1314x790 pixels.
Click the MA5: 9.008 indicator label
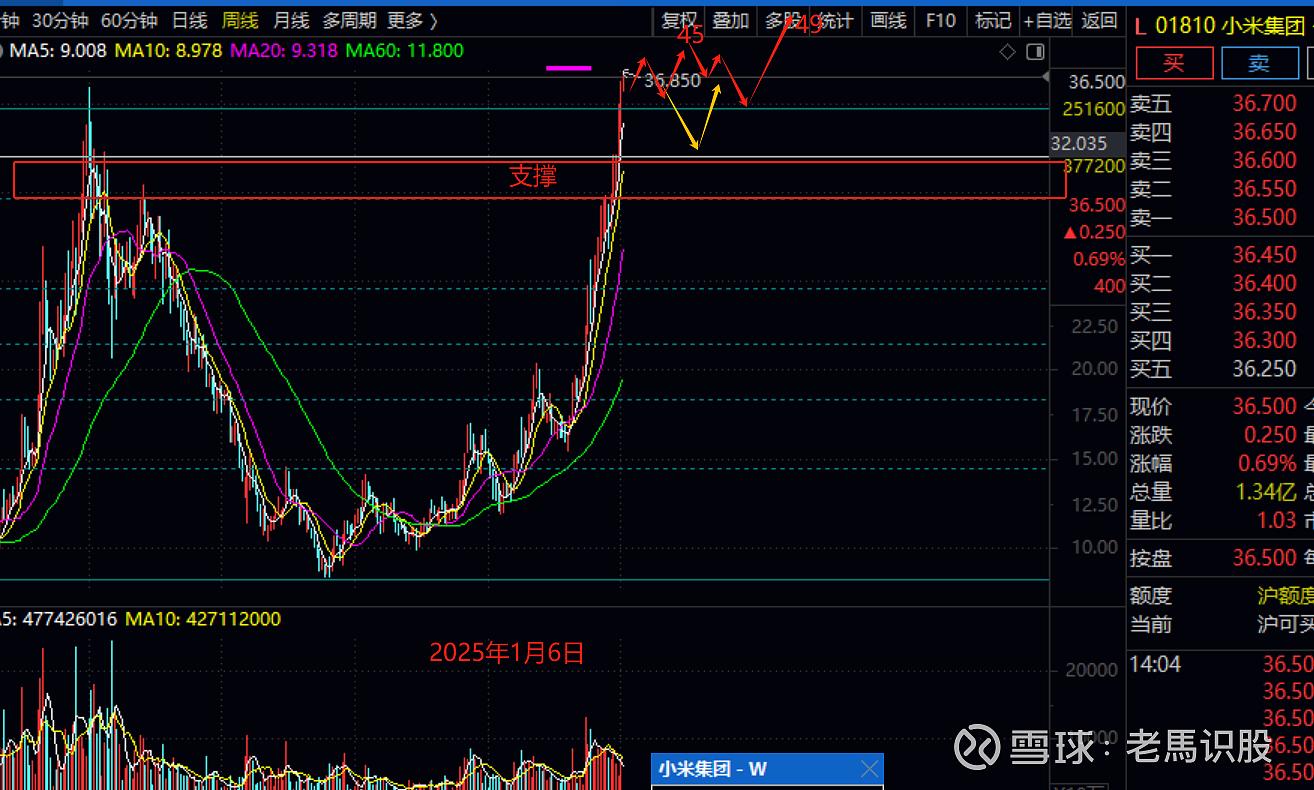56,50
